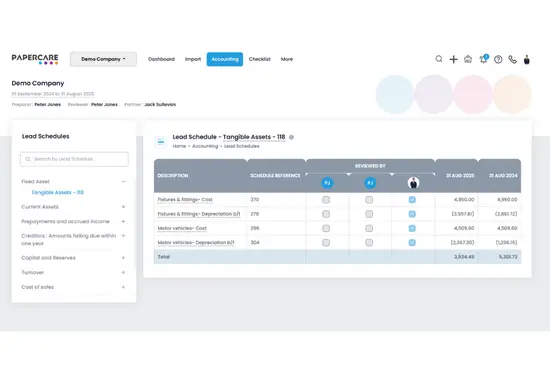This screenshot has width=550, height=380.
Task: Open the More menu
Action: point(287,59)
